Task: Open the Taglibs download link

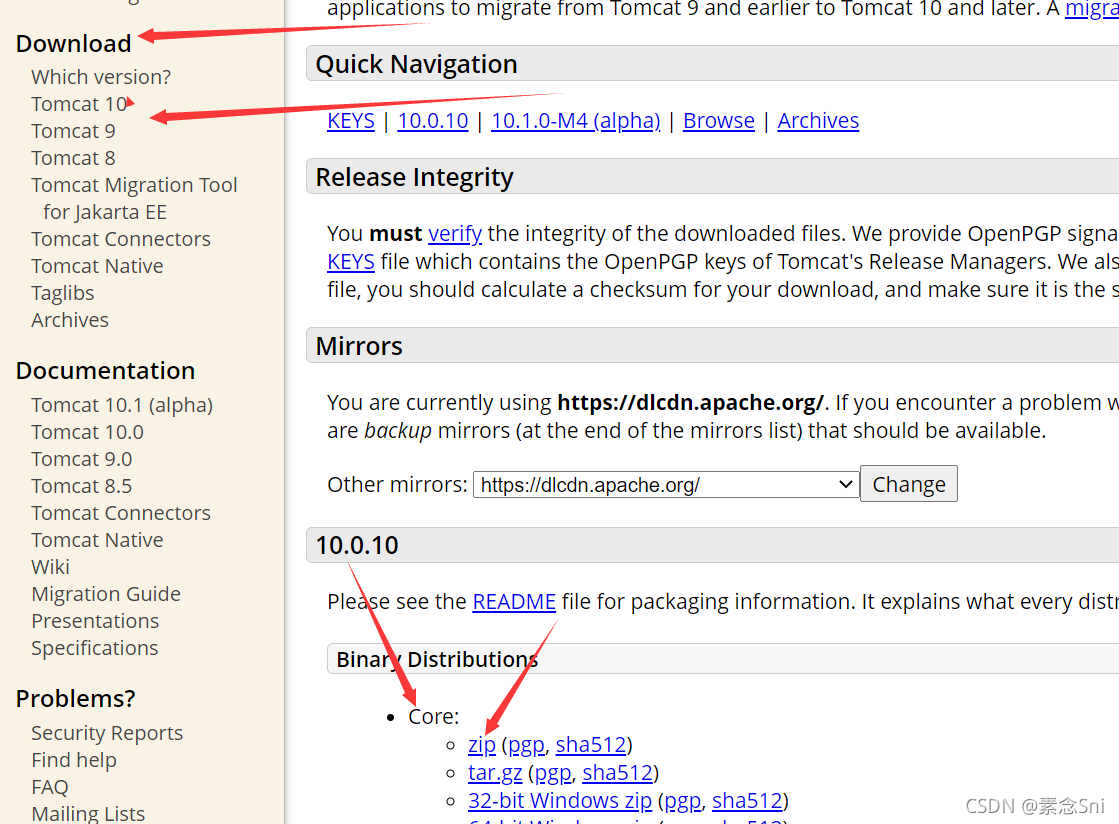Action: 63,293
